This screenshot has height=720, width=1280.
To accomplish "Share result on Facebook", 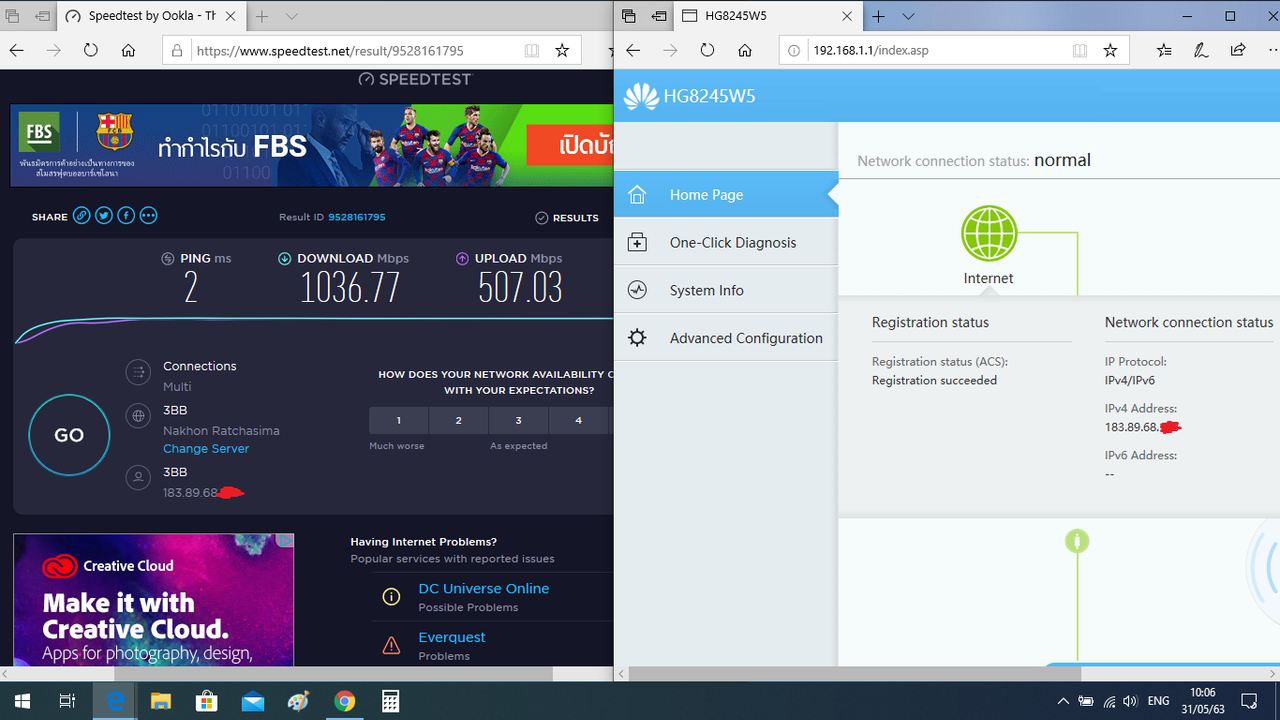I will (x=126, y=216).
